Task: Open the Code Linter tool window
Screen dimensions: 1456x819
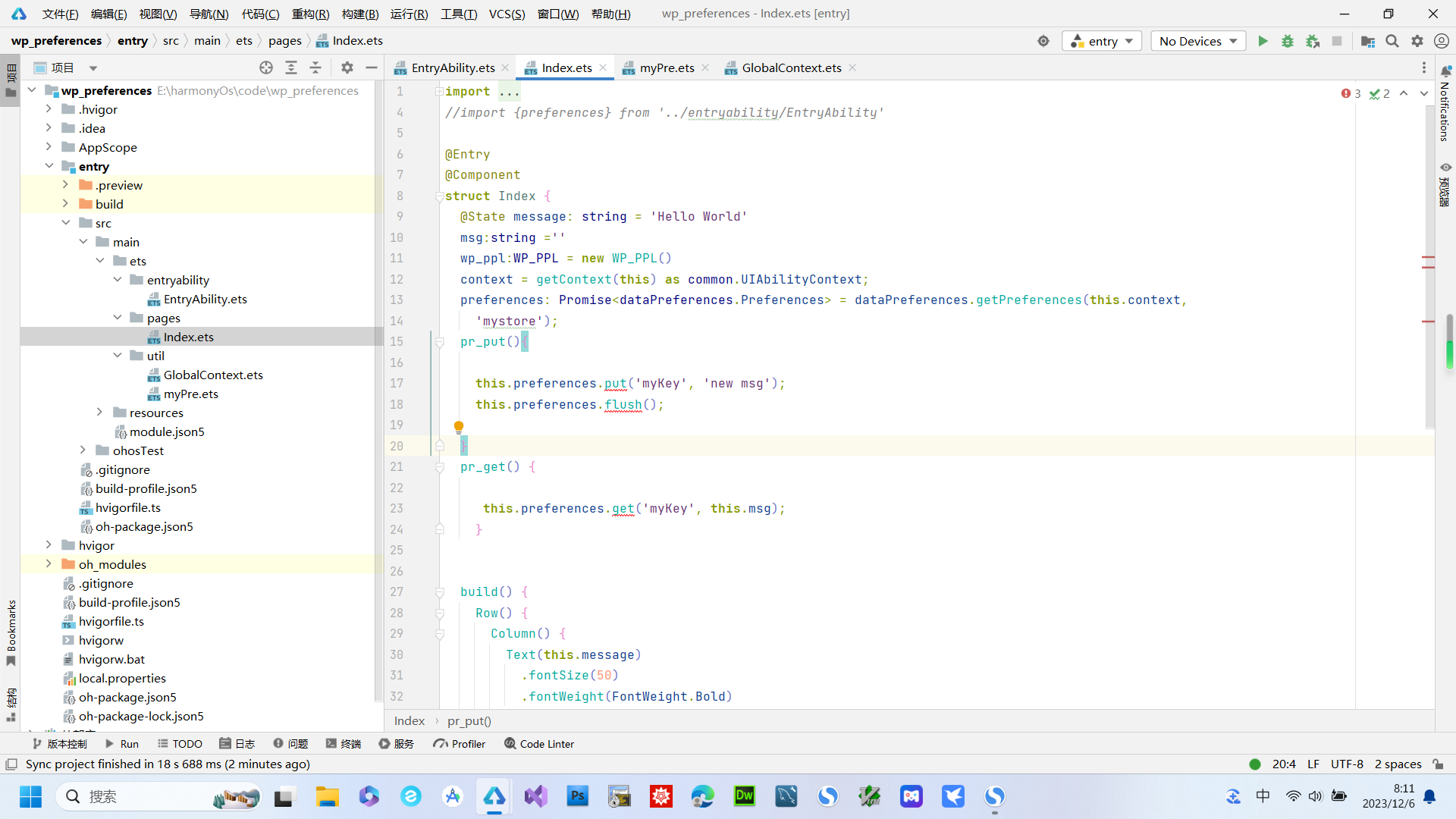Action: pos(539,744)
